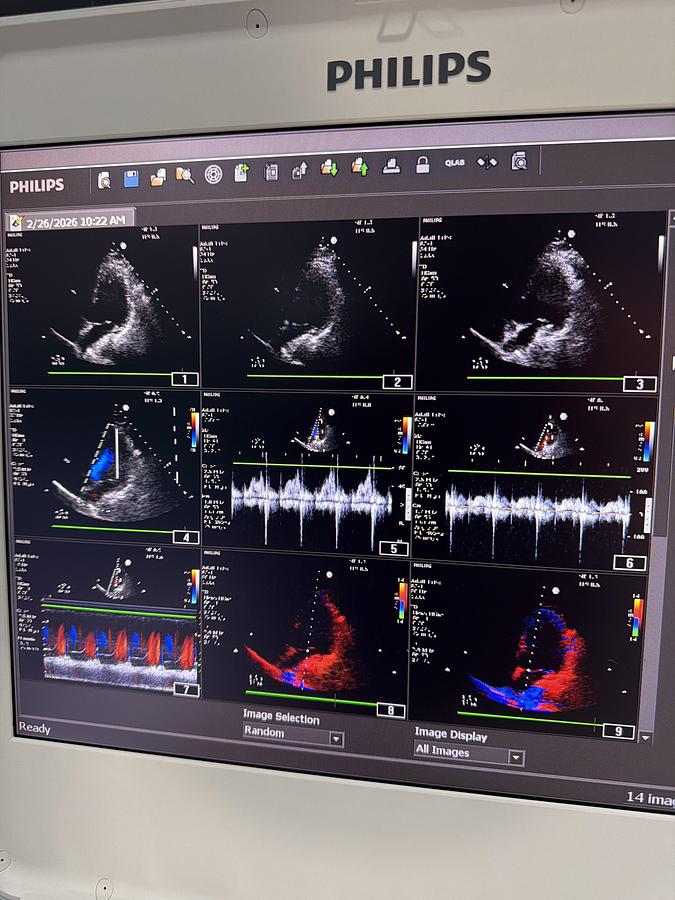Select spectral Doppler thumbnail 5
This screenshot has height=900, width=675.
[307, 474]
